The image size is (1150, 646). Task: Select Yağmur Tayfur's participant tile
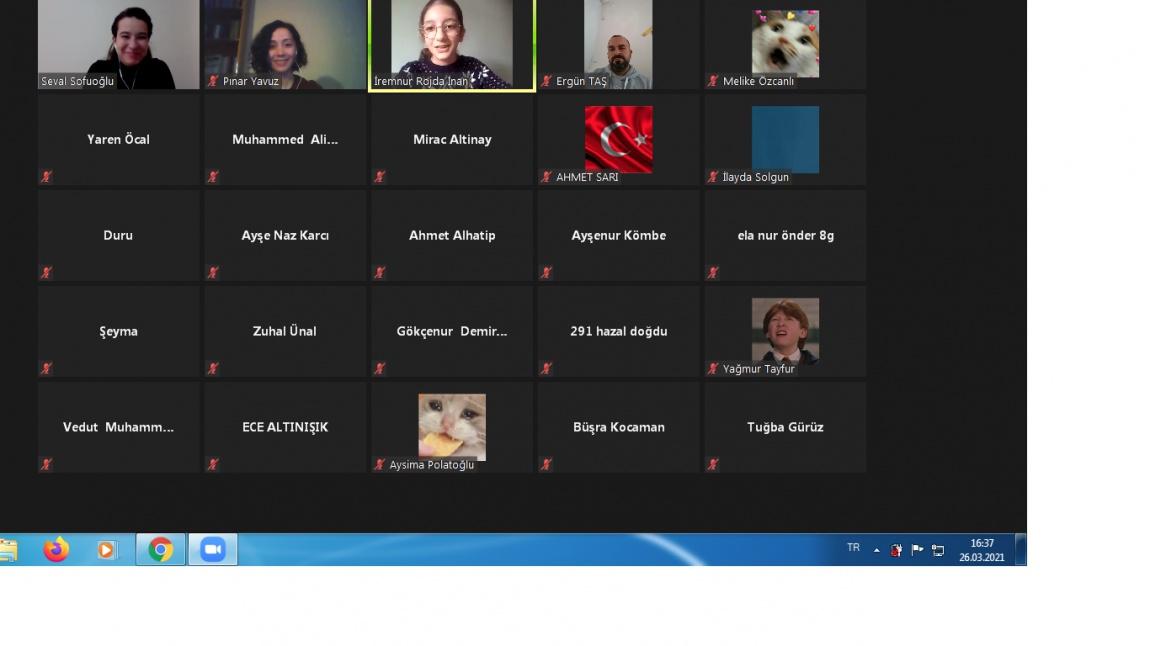tap(785, 331)
